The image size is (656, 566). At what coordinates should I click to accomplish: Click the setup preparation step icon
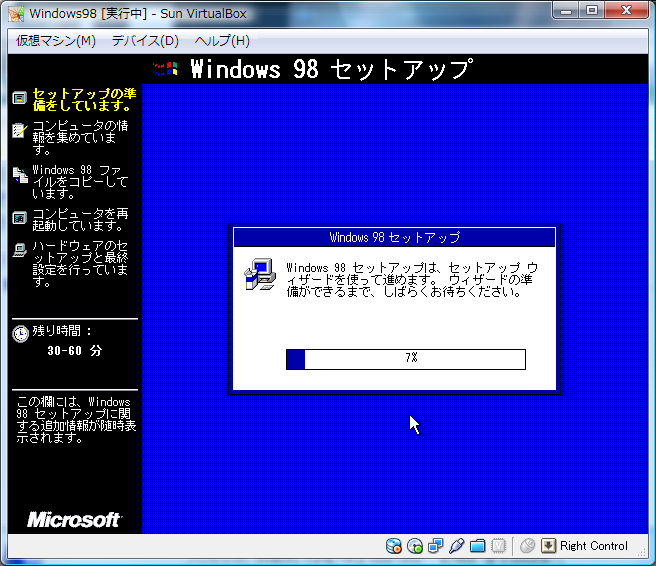click(x=19, y=98)
